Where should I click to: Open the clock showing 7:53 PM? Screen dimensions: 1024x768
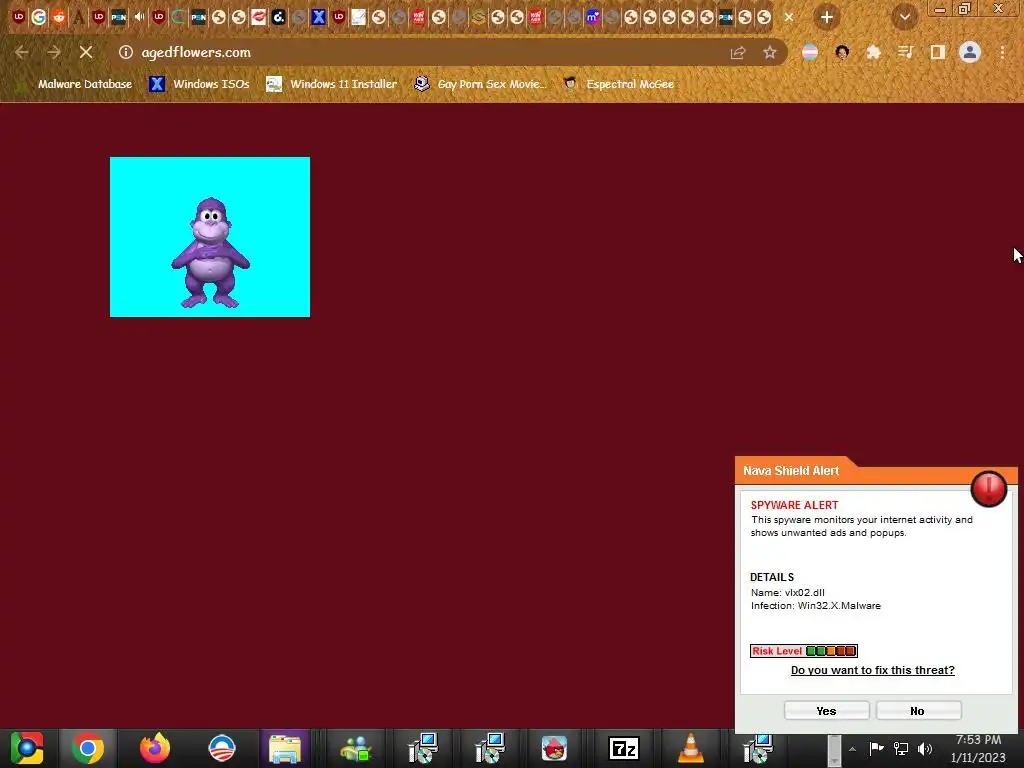(978, 748)
